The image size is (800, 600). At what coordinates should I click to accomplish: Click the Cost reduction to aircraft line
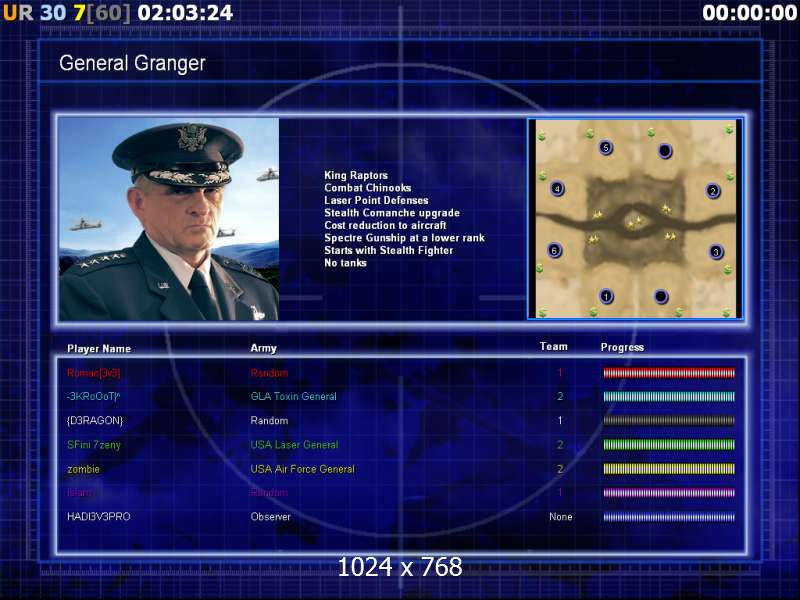(x=385, y=225)
